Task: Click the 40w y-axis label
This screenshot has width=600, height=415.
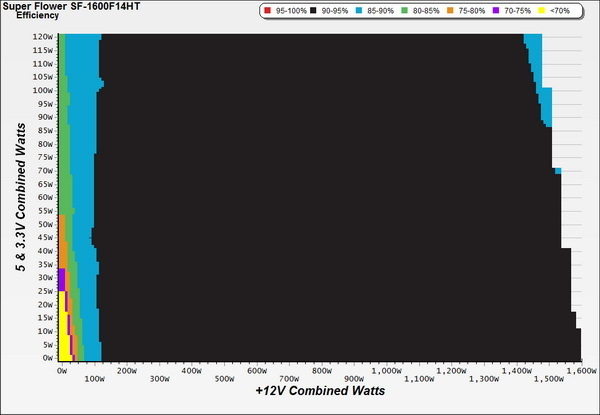Action: point(45,251)
